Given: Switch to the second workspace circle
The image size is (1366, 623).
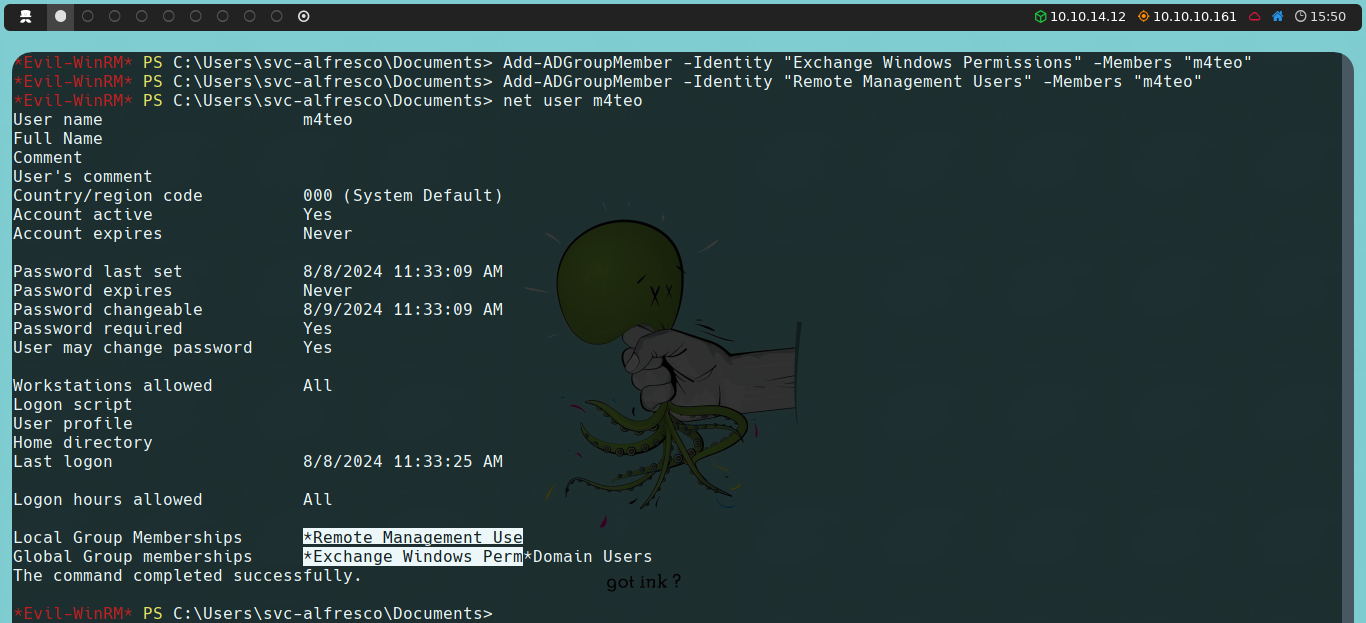Looking at the screenshot, I should (88, 16).
